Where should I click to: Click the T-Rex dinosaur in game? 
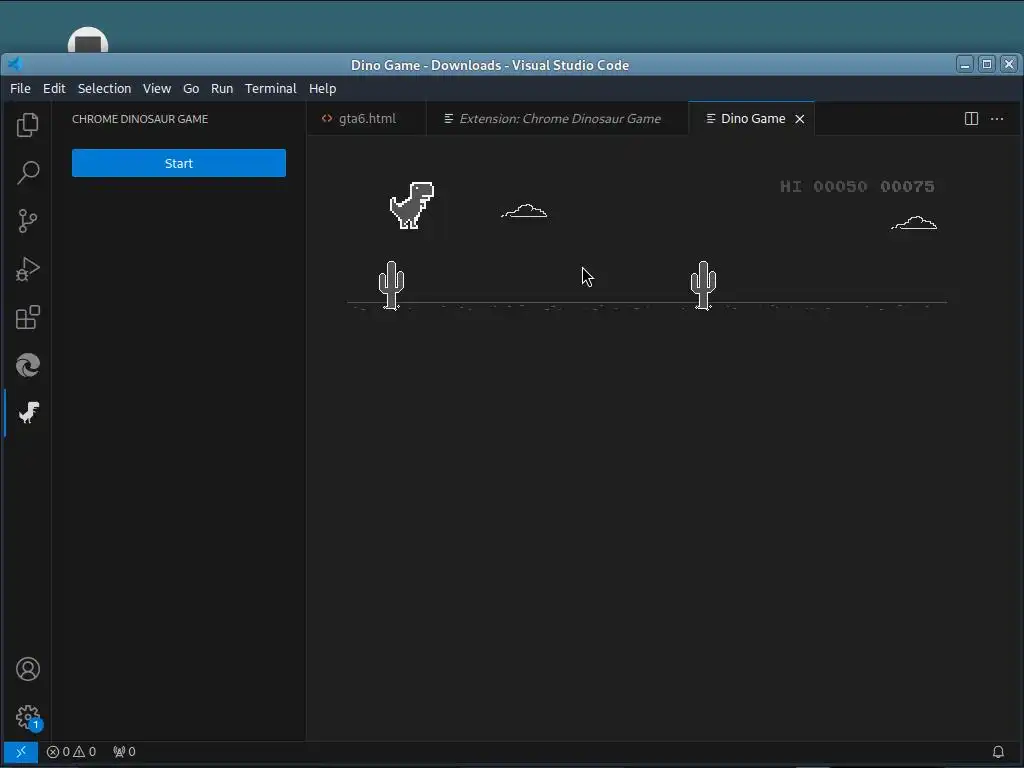coord(412,205)
